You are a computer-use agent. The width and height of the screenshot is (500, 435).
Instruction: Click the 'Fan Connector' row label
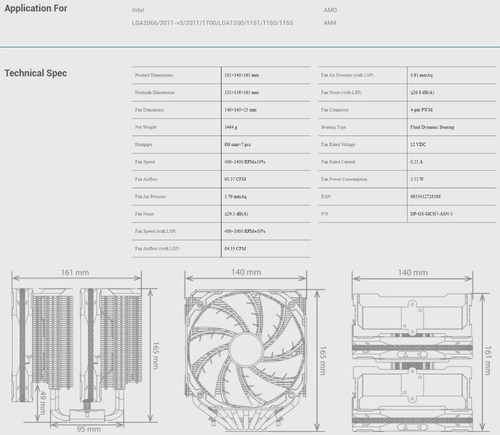pyautogui.click(x=334, y=110)
